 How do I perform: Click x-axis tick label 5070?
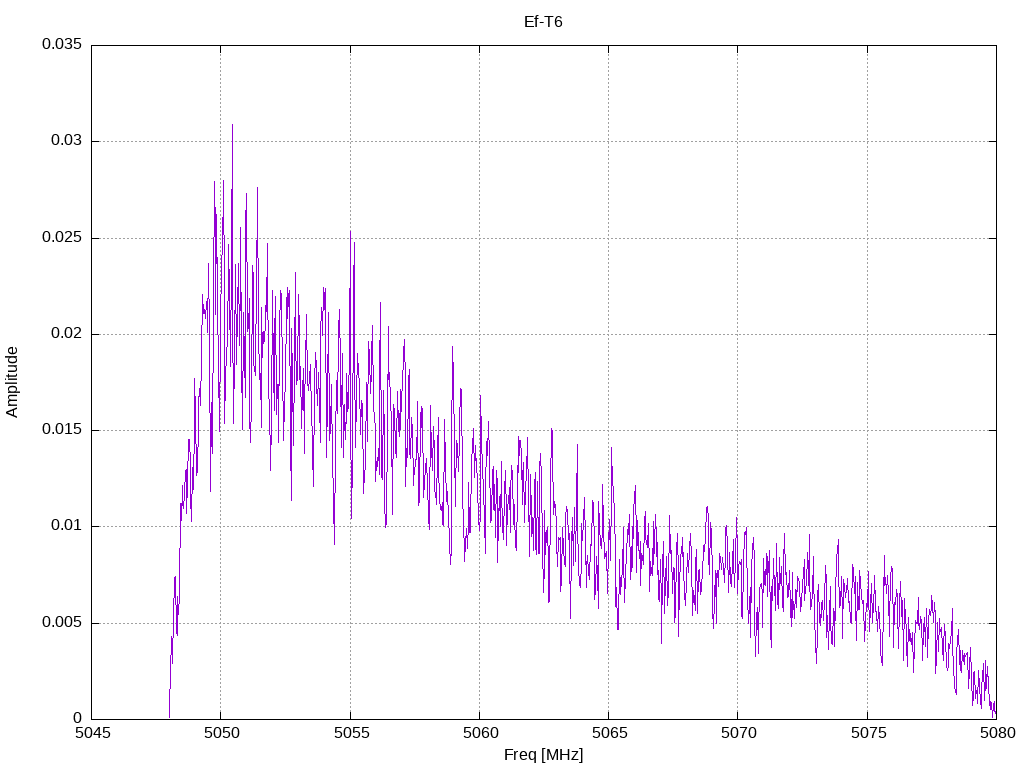click(739, 733)
